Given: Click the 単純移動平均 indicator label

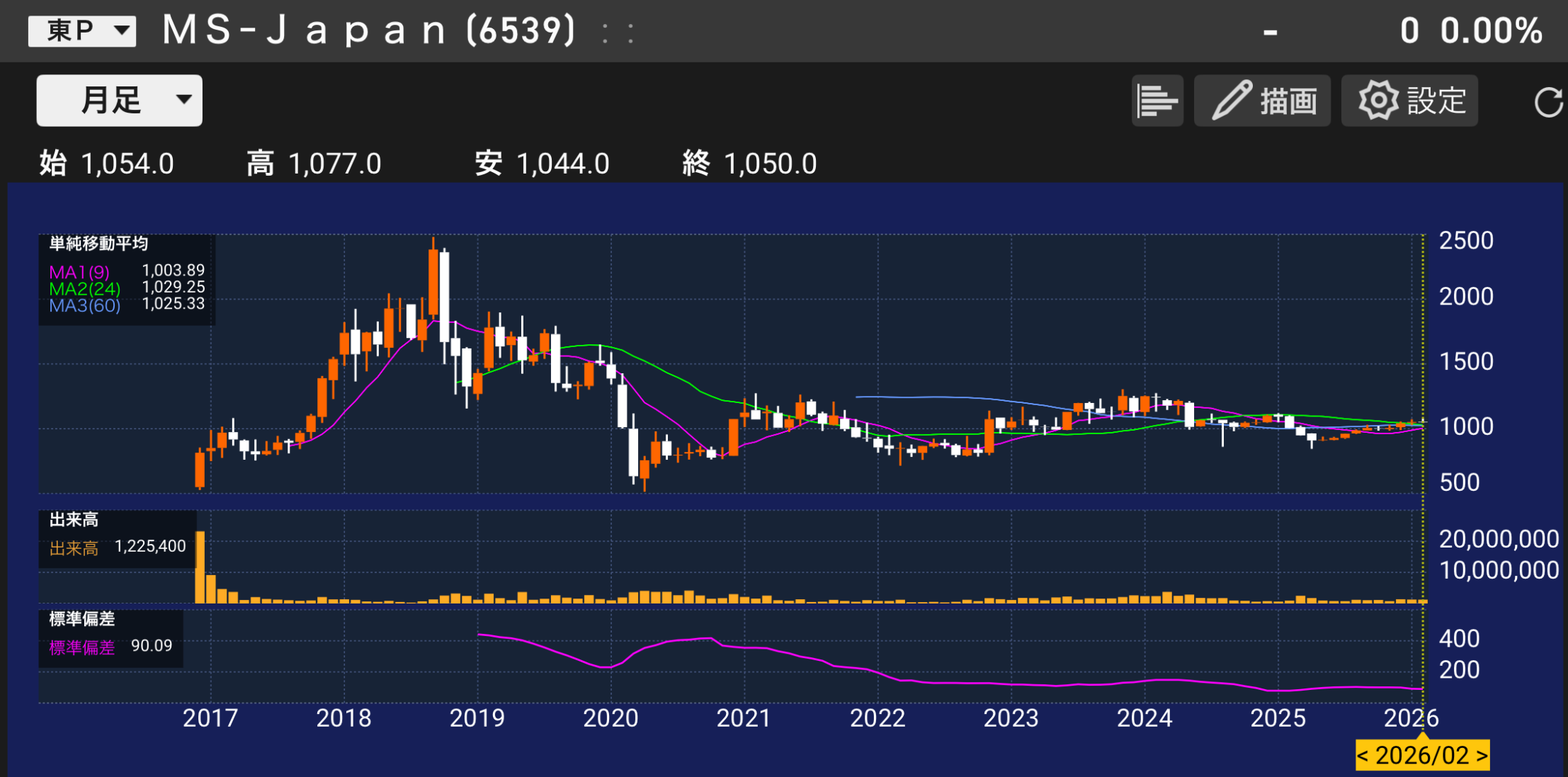Looking at the screenshot, I should [98, 244].
